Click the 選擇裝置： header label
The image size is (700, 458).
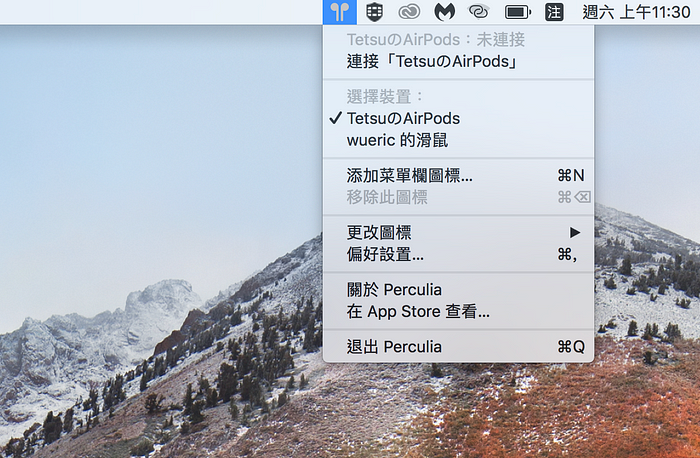(x=385, y=96)
